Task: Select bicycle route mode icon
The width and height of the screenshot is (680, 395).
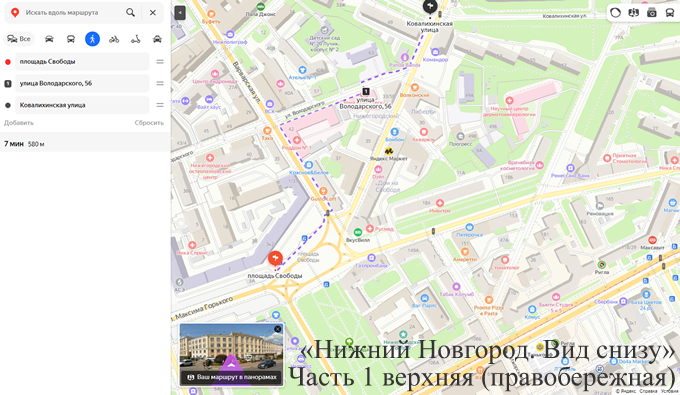Action: point(114,39)
